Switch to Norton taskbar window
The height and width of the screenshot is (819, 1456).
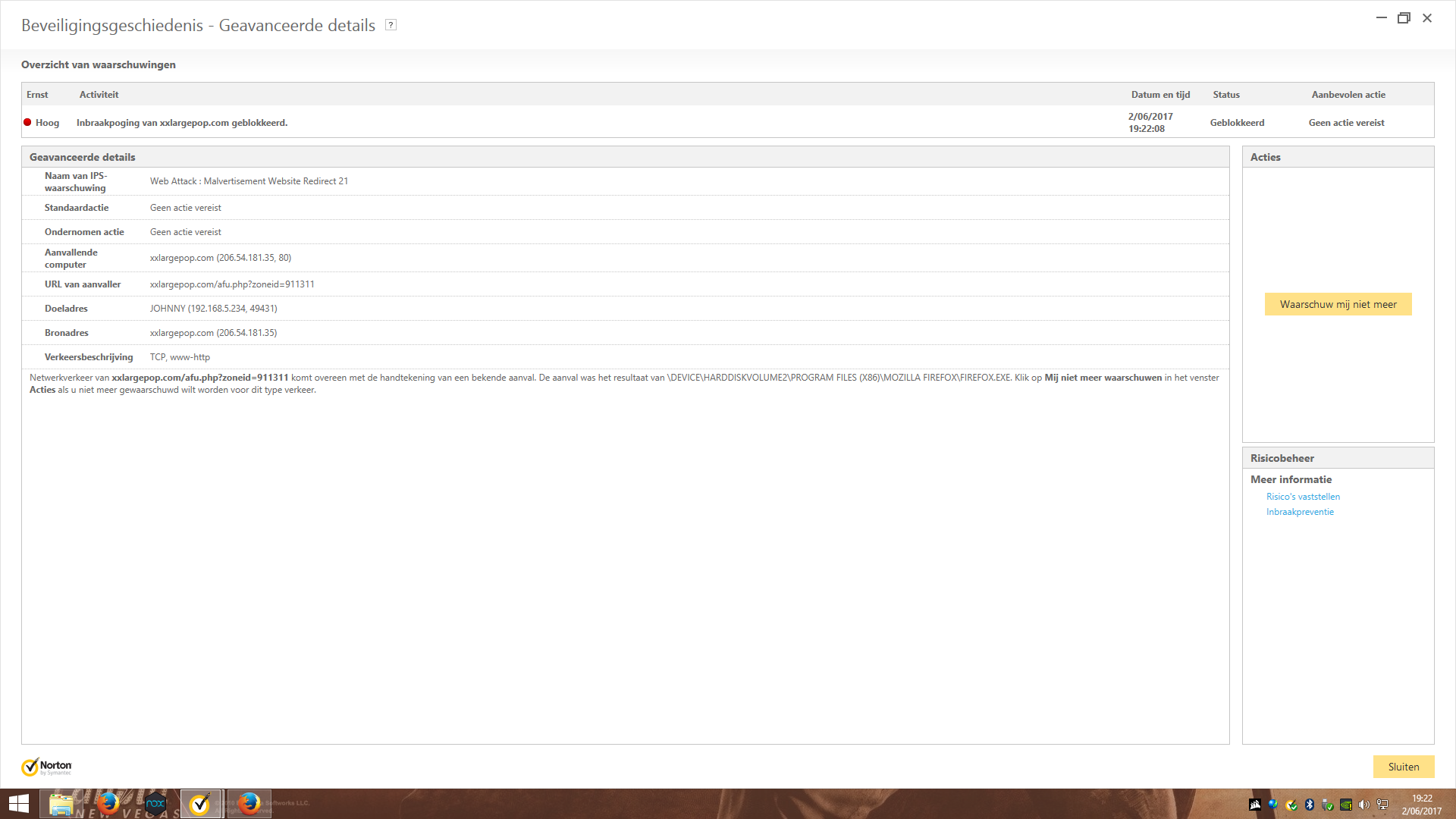coord(201,804)
